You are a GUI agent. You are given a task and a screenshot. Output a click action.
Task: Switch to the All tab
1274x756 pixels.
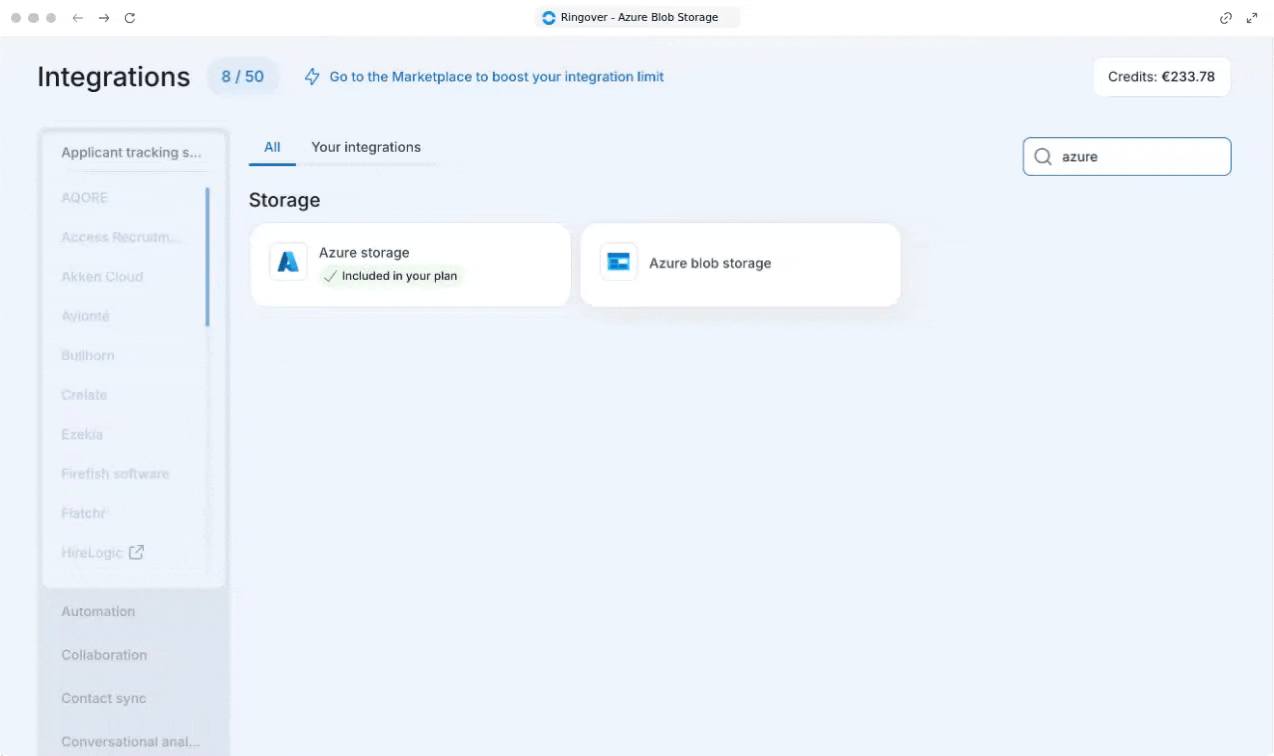(272, 147)
